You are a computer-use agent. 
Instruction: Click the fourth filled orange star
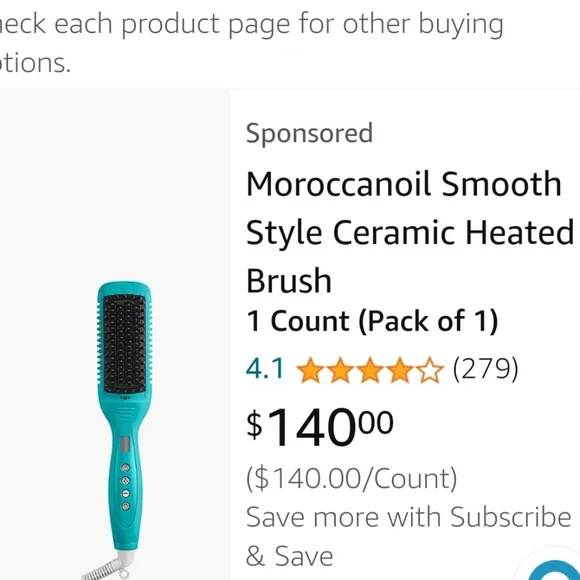point(399,370)
